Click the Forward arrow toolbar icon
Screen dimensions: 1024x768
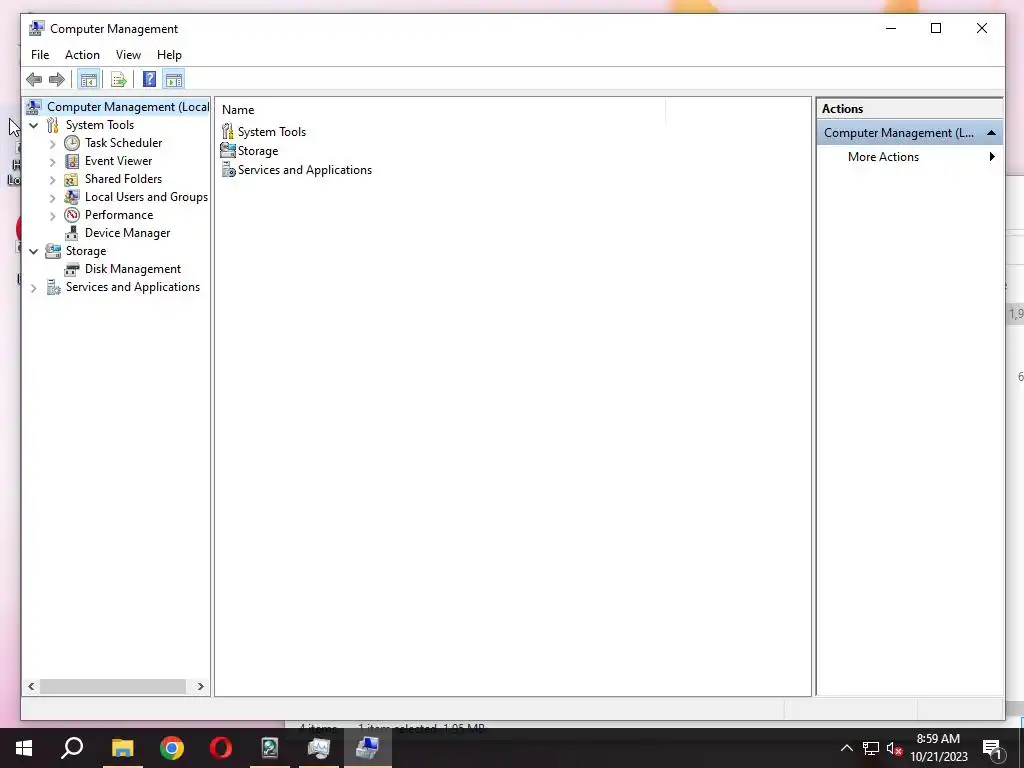pos(57,80)
